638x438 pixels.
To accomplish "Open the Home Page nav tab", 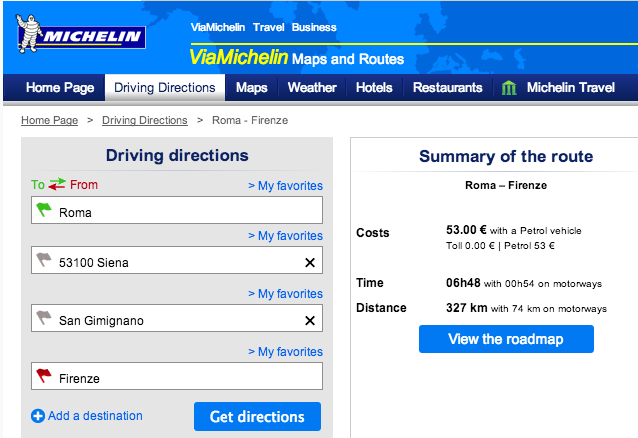I will [60, 88].
